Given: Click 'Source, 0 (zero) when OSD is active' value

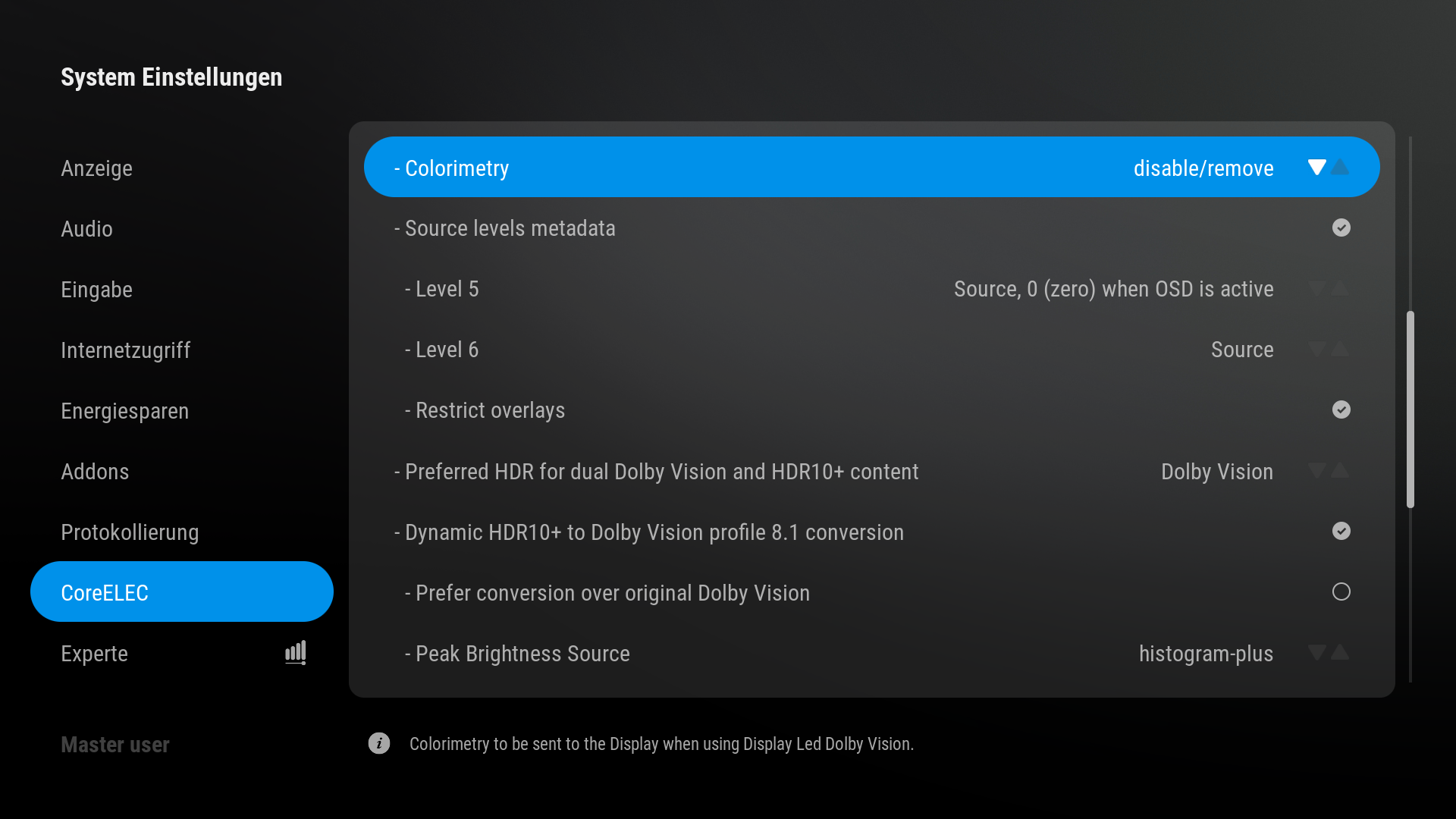Looking at the screenshot, I should (x=1113, y=289).
